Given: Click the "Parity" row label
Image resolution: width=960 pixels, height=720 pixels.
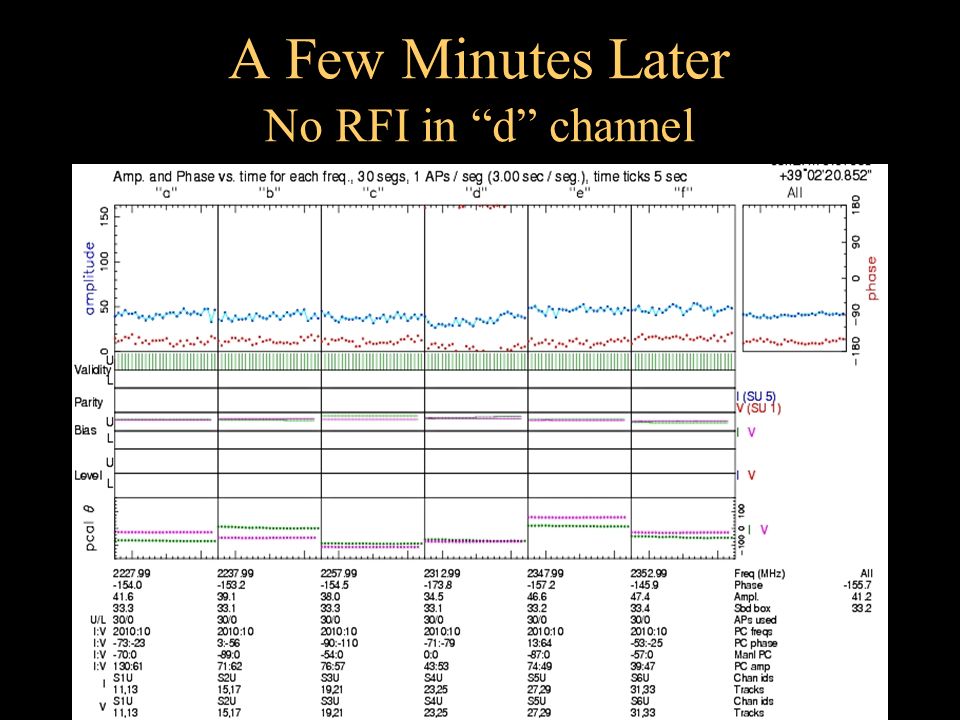Looking at the screenshot, I should click(x=88, y=402).
